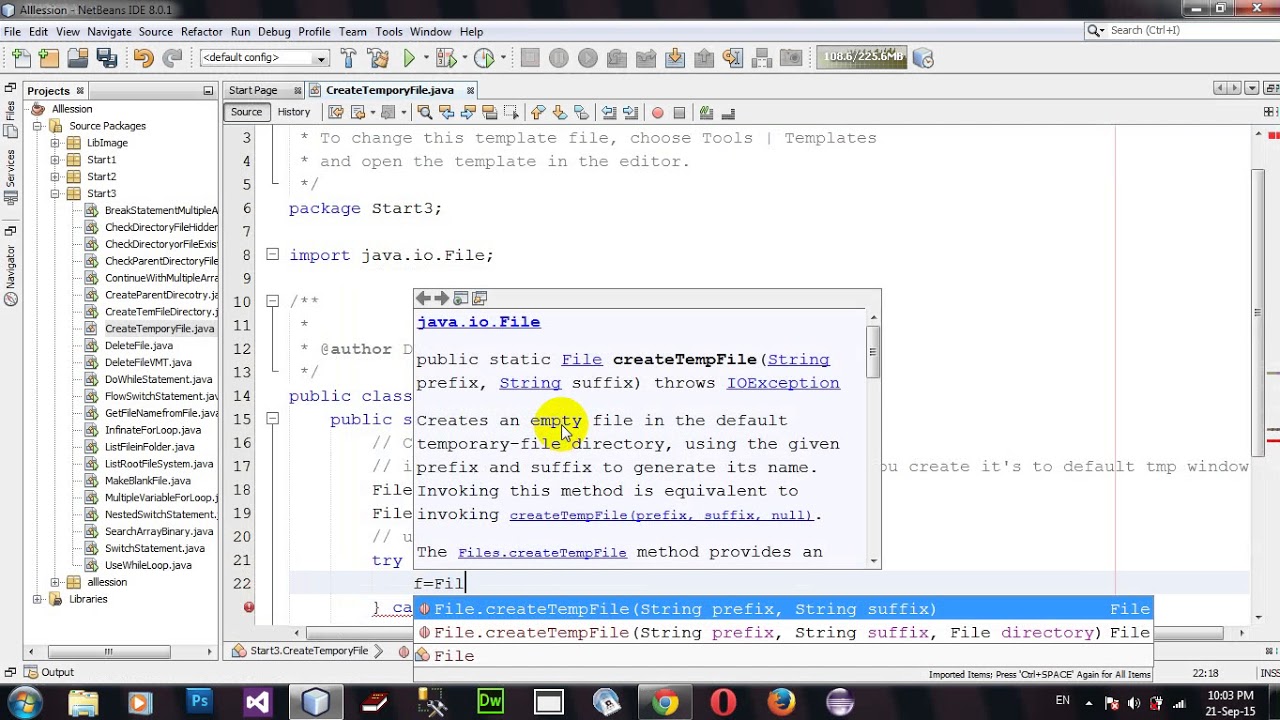Screen dimensions: 1280x720
Task: Click the Redo toolbar icon
Action: click(x=172, y=58)
